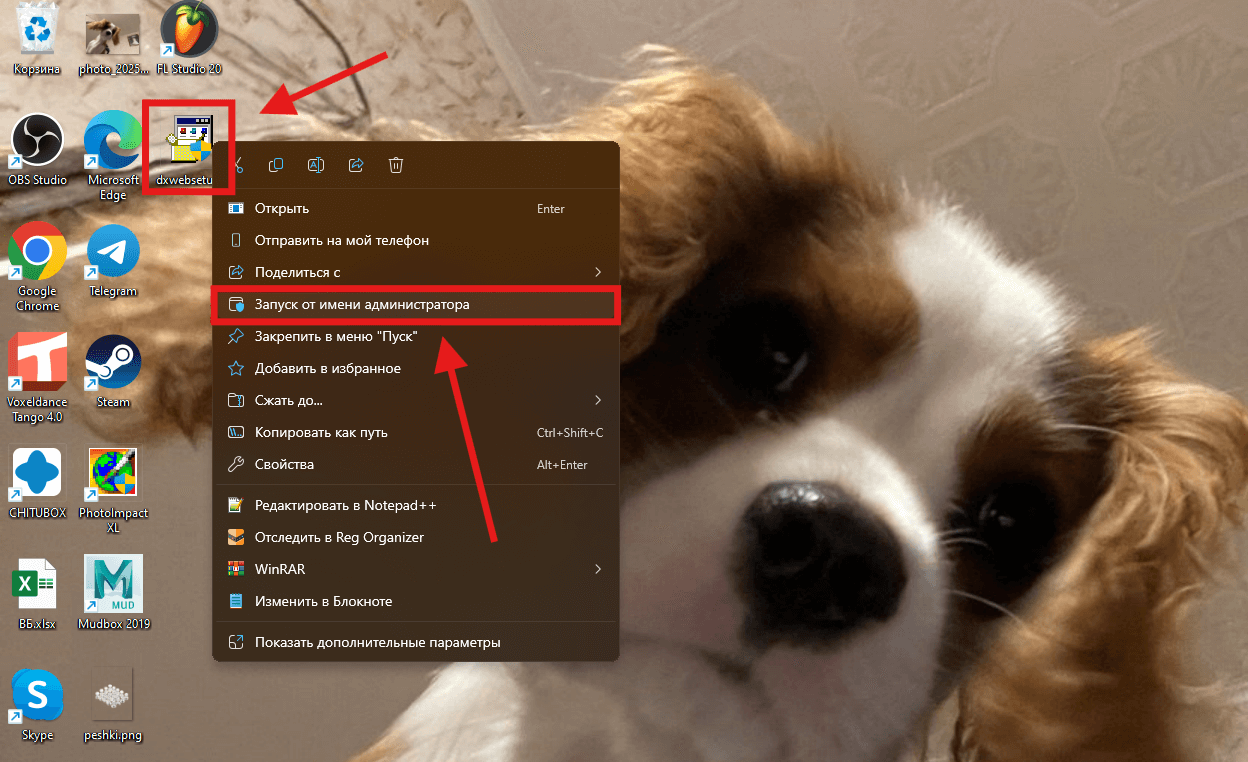Image resolution: width=1248 pixels, height=762 pixels.
Task: Select the Telegram desktop icon
Action: (x=112, y=253)
